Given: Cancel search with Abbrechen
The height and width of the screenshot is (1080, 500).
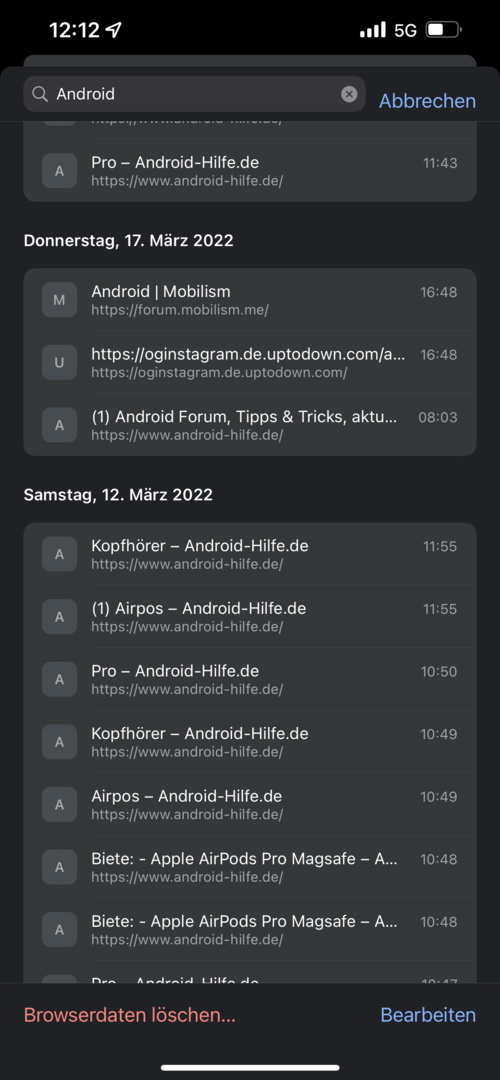Looking at the screenshot, I should coord(427,101).
